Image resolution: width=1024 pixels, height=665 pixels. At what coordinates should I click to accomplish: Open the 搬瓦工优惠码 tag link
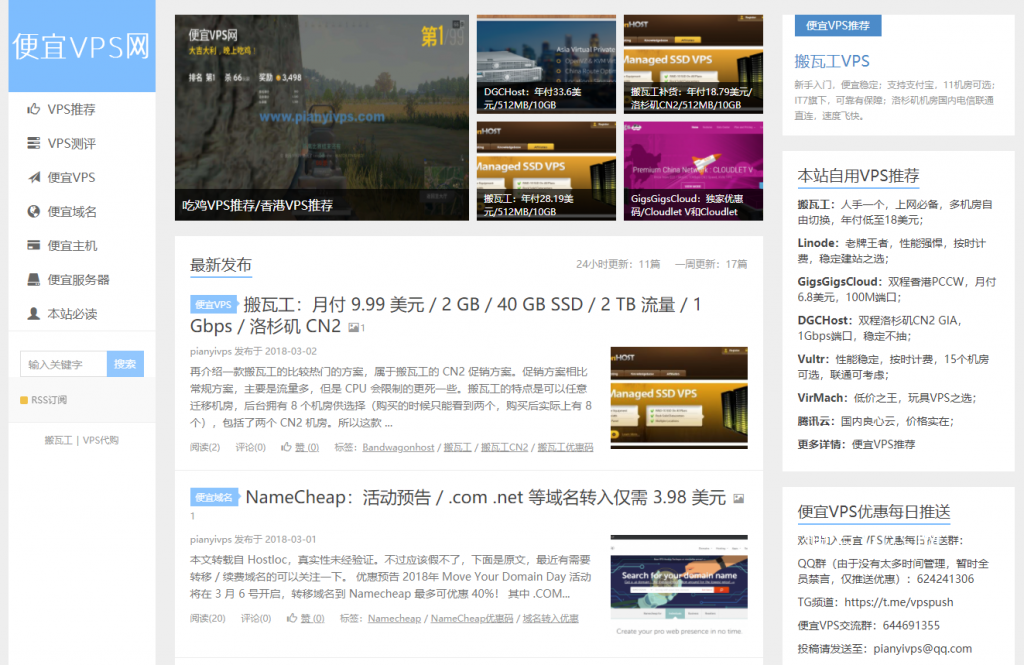566,447
